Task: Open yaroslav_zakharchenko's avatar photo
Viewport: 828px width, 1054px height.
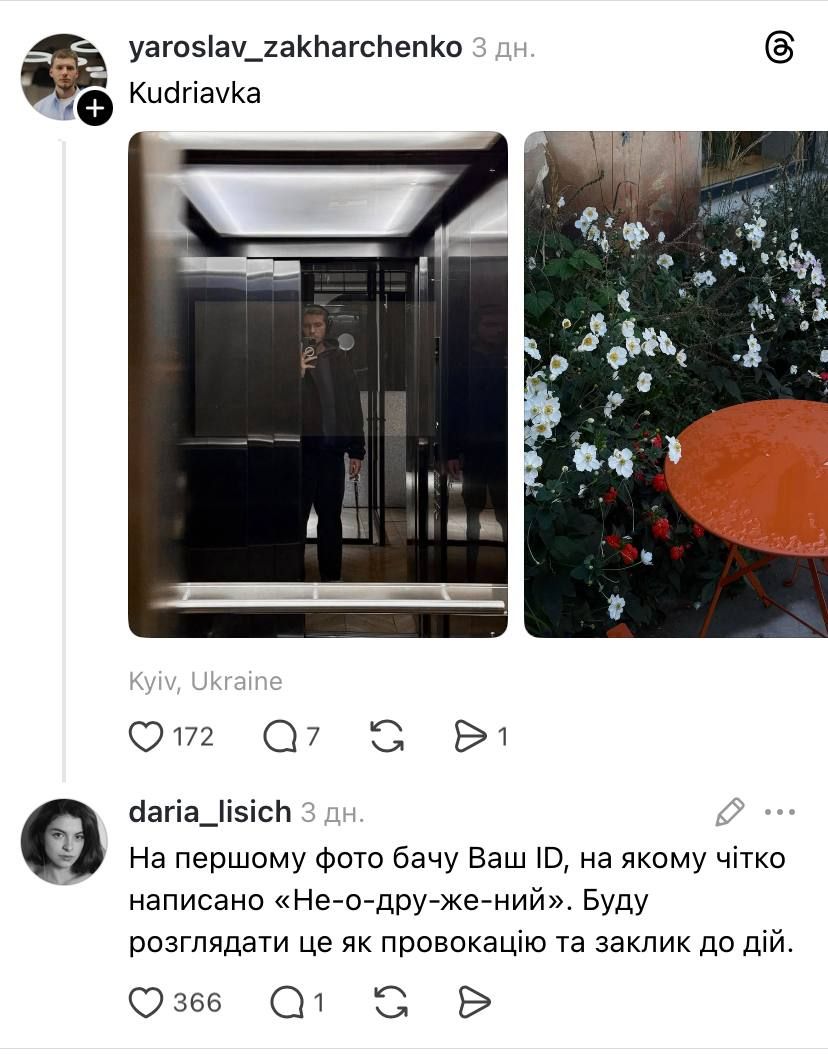Action: tap(64, 77)
